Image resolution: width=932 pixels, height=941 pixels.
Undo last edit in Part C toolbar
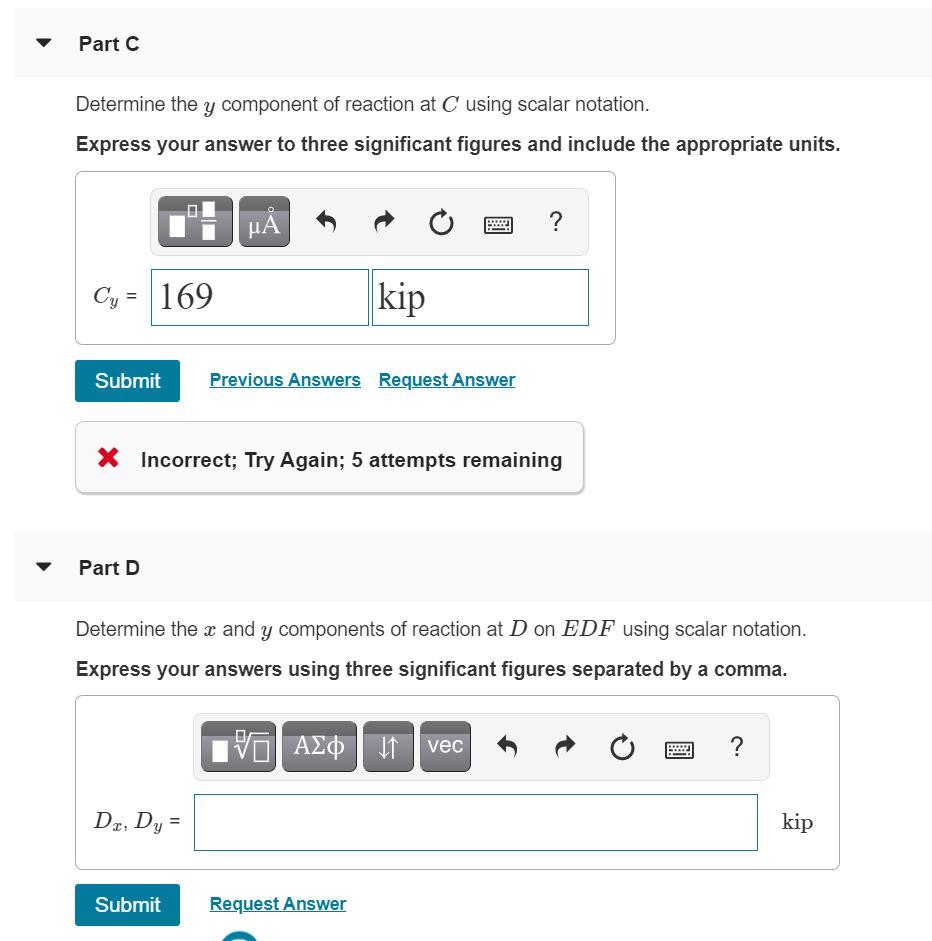[326, 221]
